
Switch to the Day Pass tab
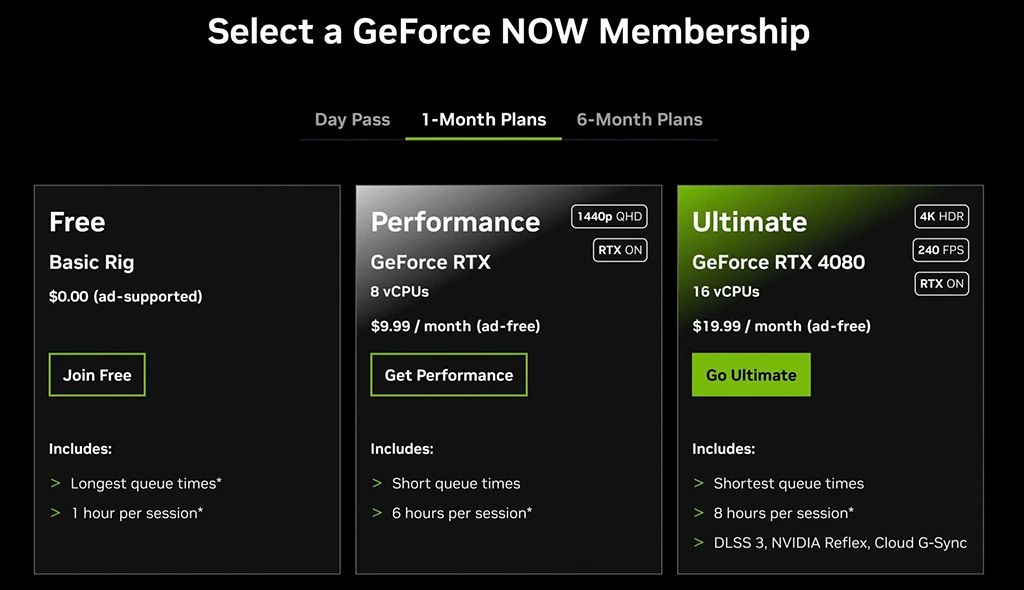click(x=352, y=119)
